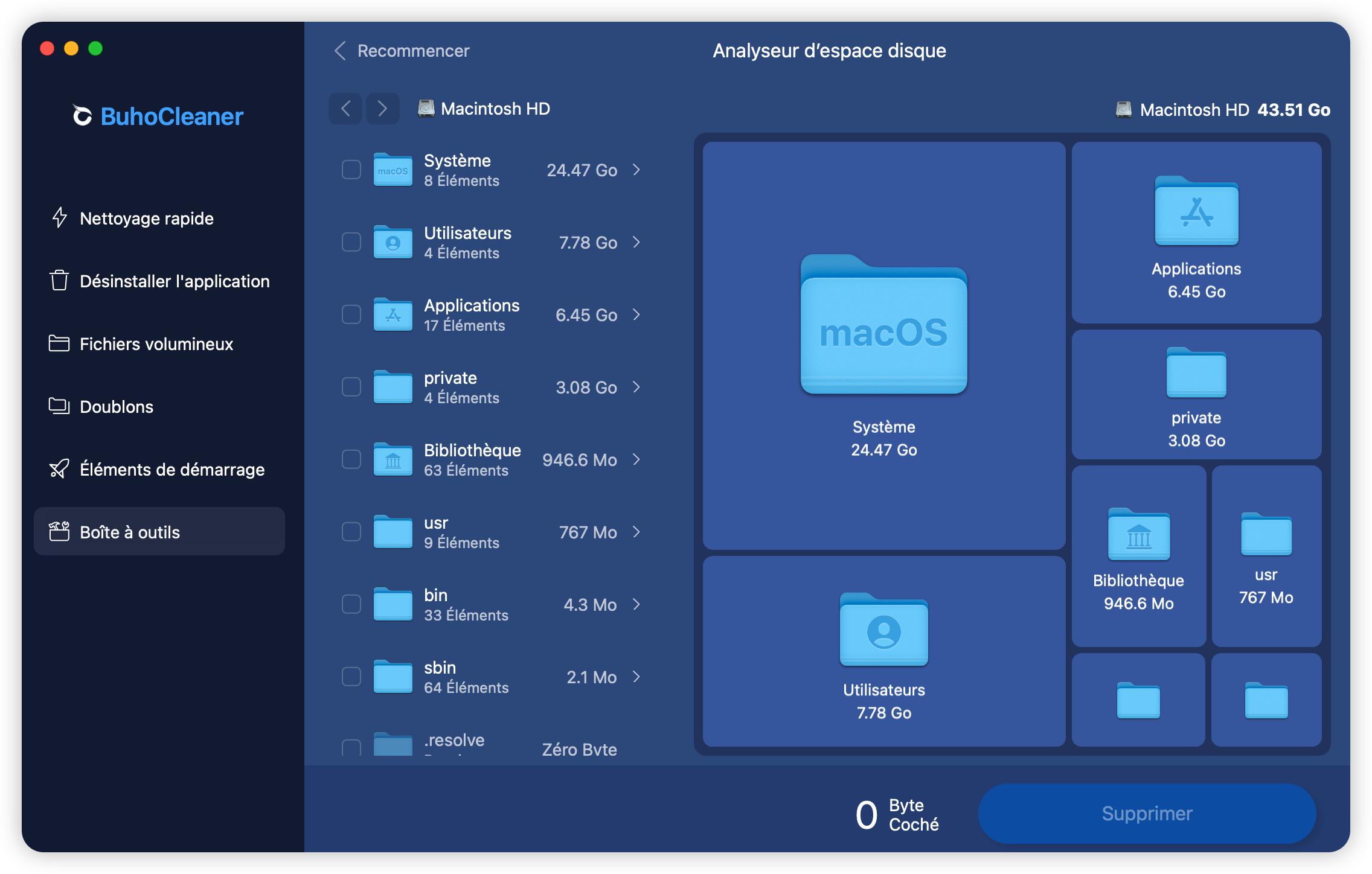The width and height of the screenshot is (1372, 874).
Task: Click the trash icon for Désinstaller l'application
Action: point(59,281)
